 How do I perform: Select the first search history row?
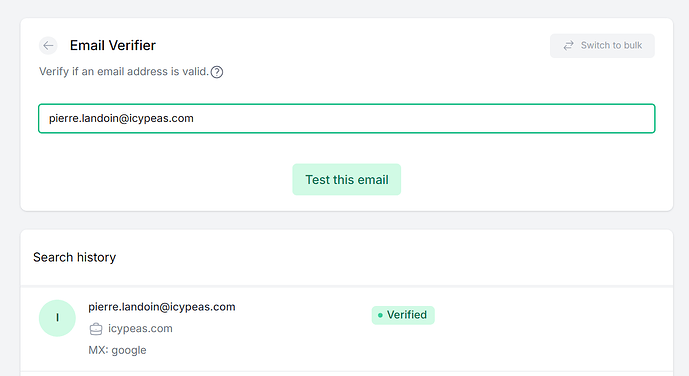(347, 329)
